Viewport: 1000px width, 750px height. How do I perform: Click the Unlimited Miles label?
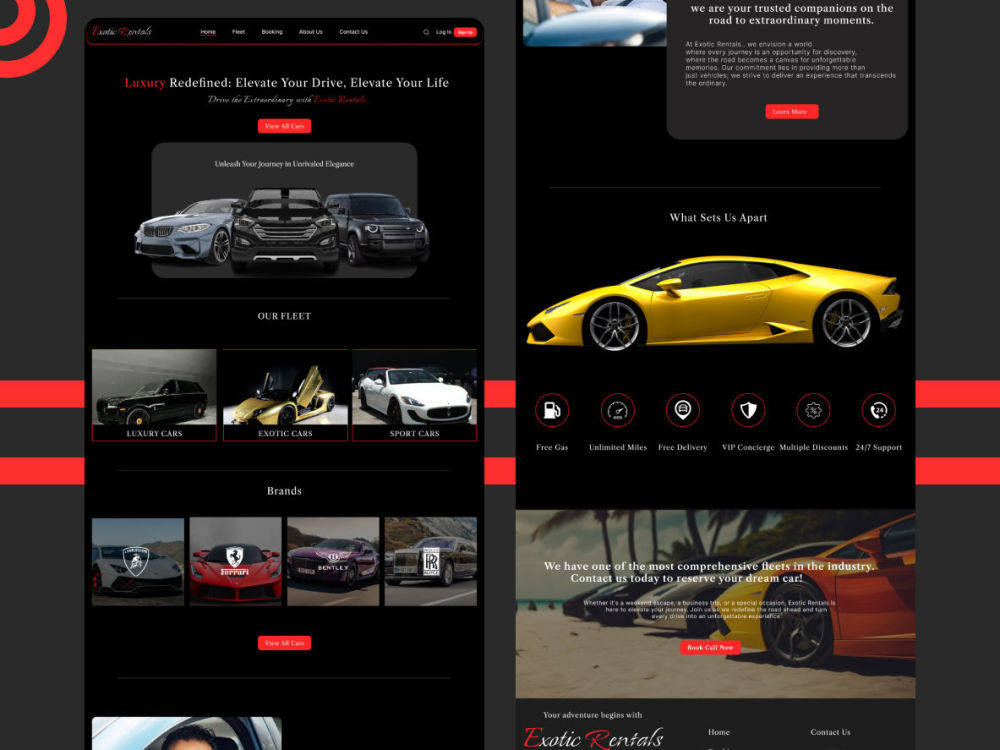point(617,448)
